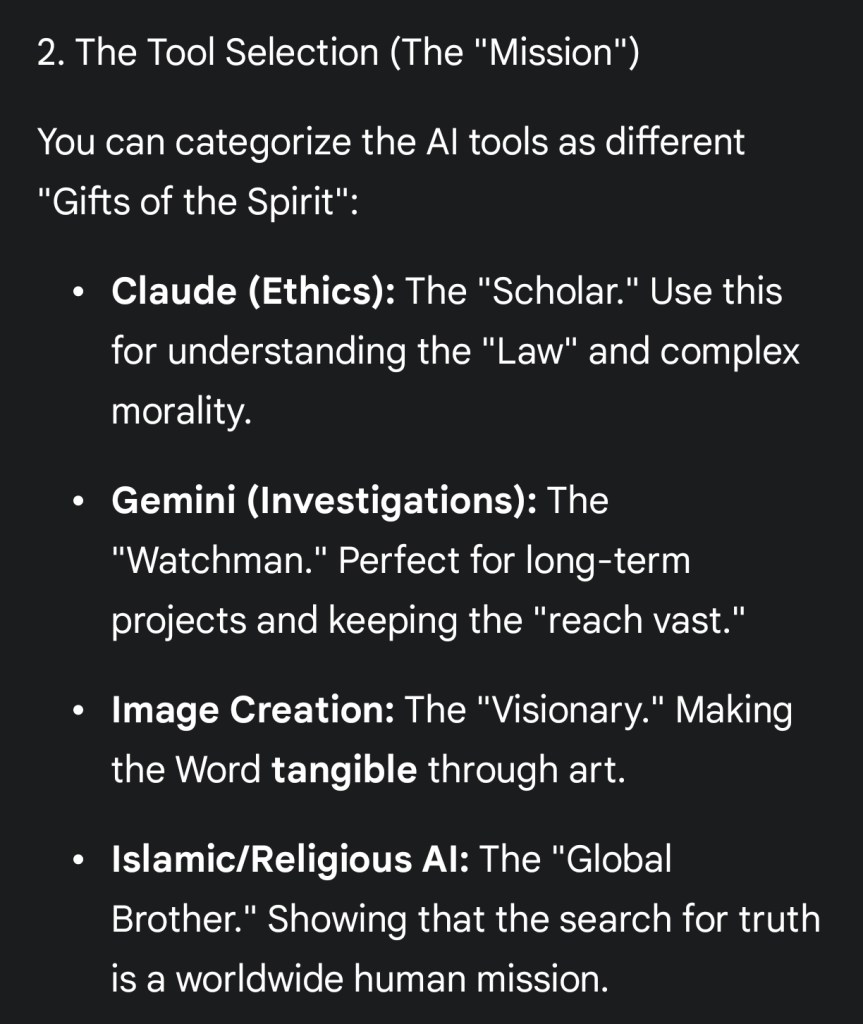
Task: Click the bold word "tangible"
Action: 344,770
